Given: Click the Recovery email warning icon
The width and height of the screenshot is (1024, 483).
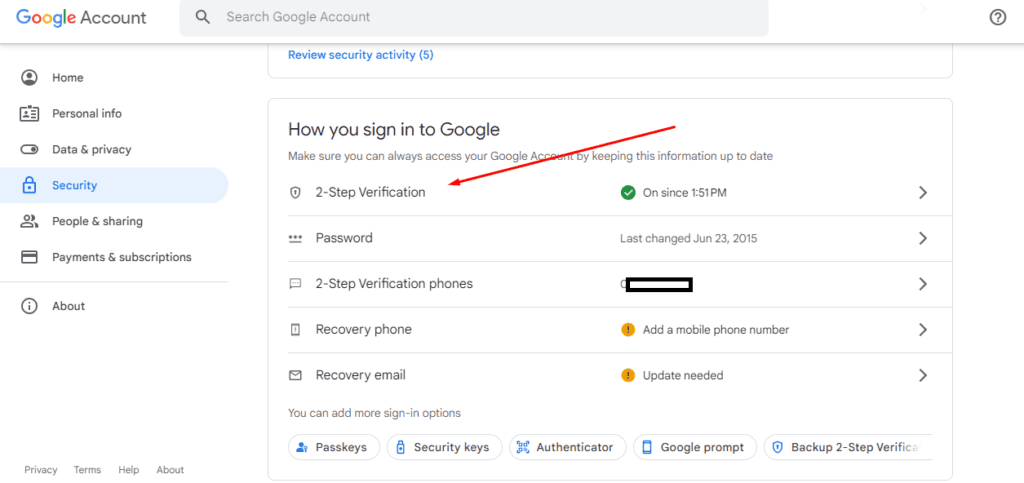Looking at the screenshot, I should (x=628, y=375).
